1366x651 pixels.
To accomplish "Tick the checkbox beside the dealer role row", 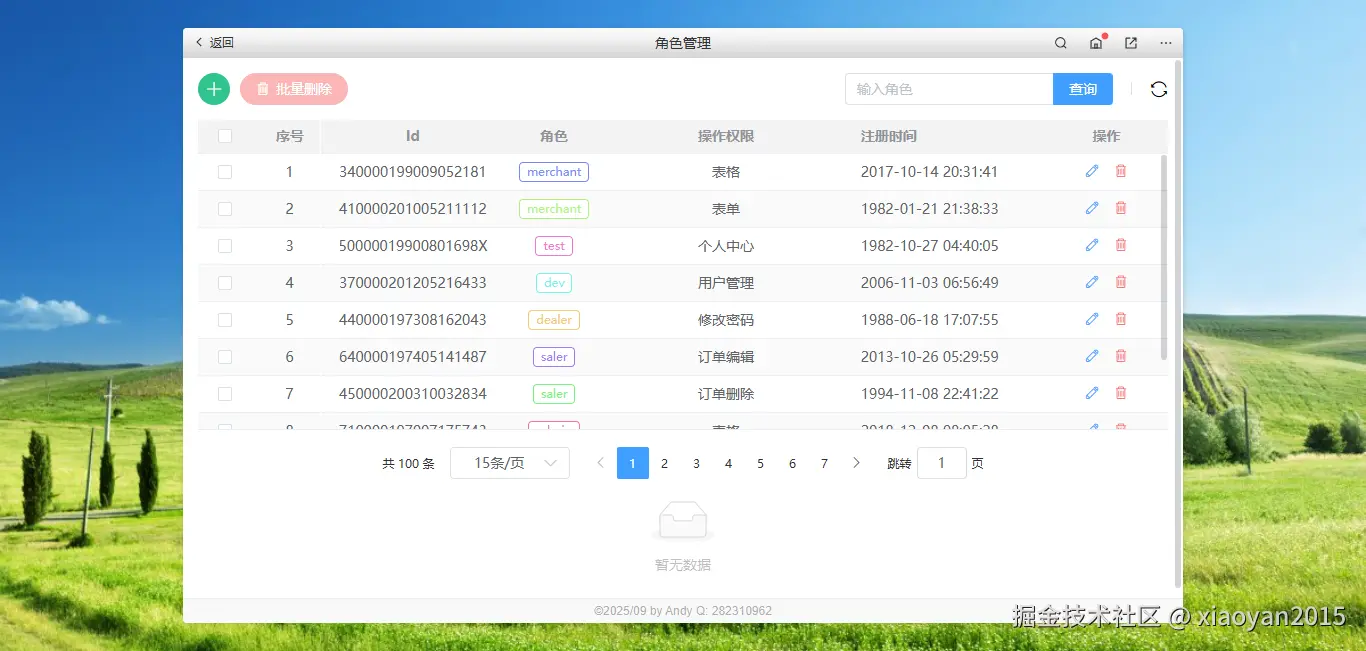I will pyautogui.click(x=225, y=319).
